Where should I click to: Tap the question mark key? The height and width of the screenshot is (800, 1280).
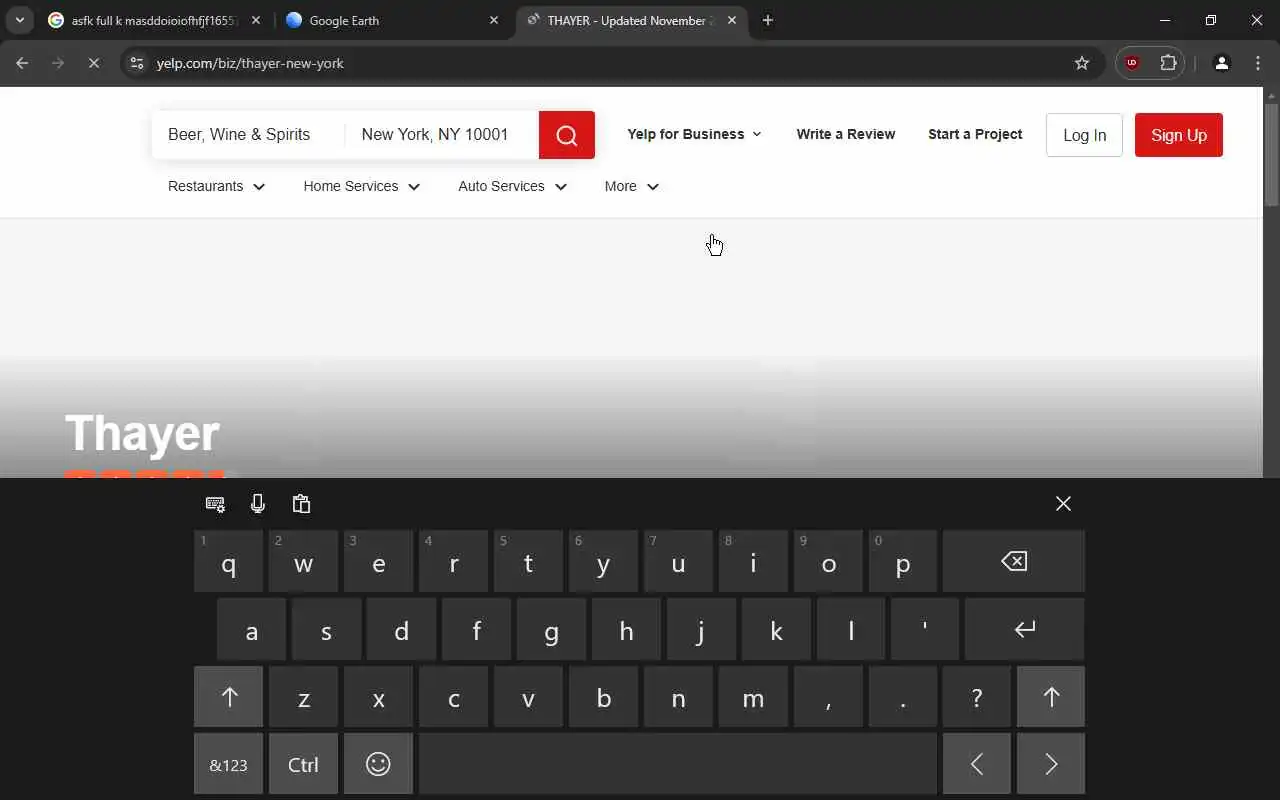click(977, 697)
